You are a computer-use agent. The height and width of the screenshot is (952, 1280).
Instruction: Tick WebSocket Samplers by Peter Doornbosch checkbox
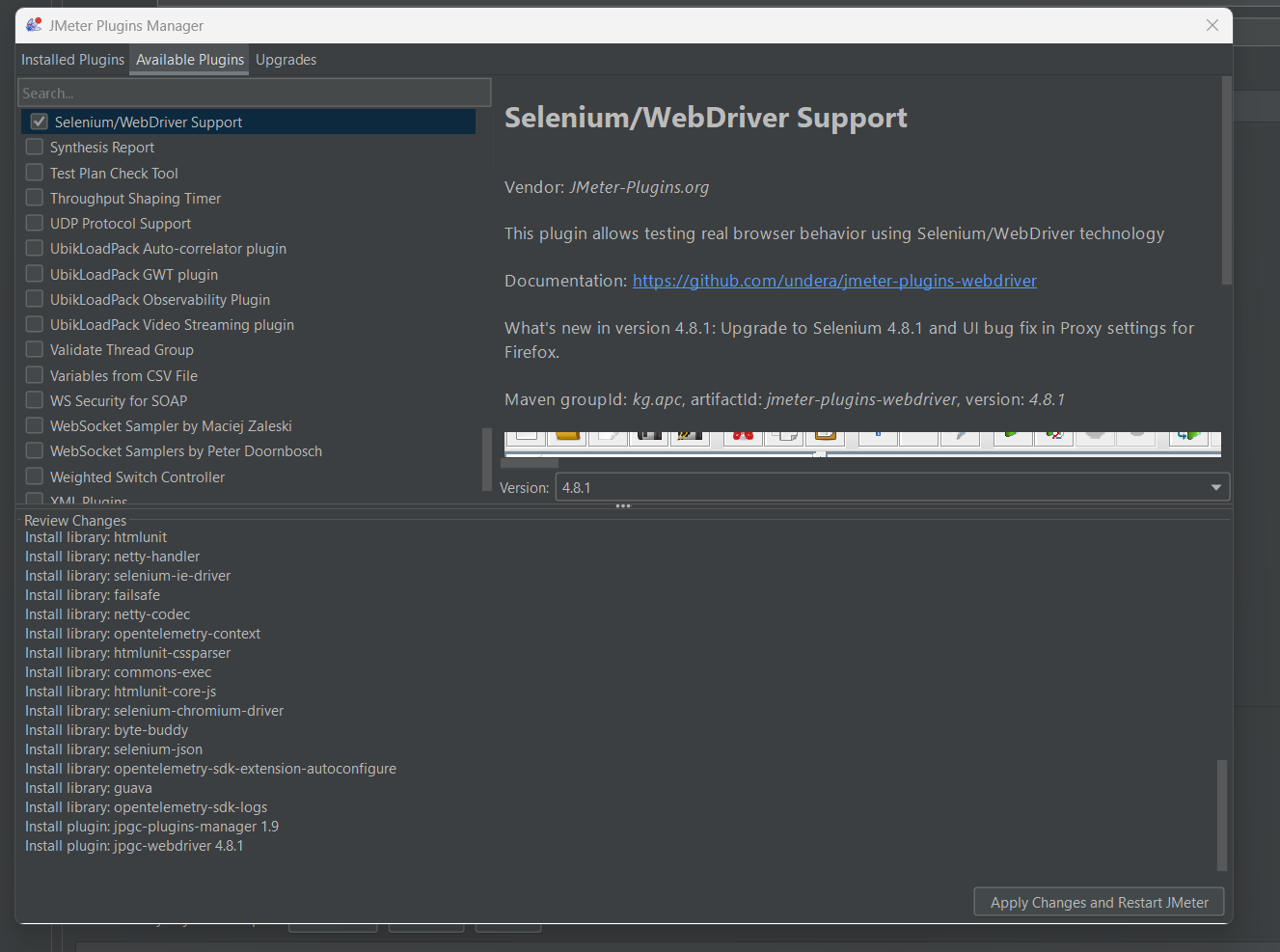35,450
